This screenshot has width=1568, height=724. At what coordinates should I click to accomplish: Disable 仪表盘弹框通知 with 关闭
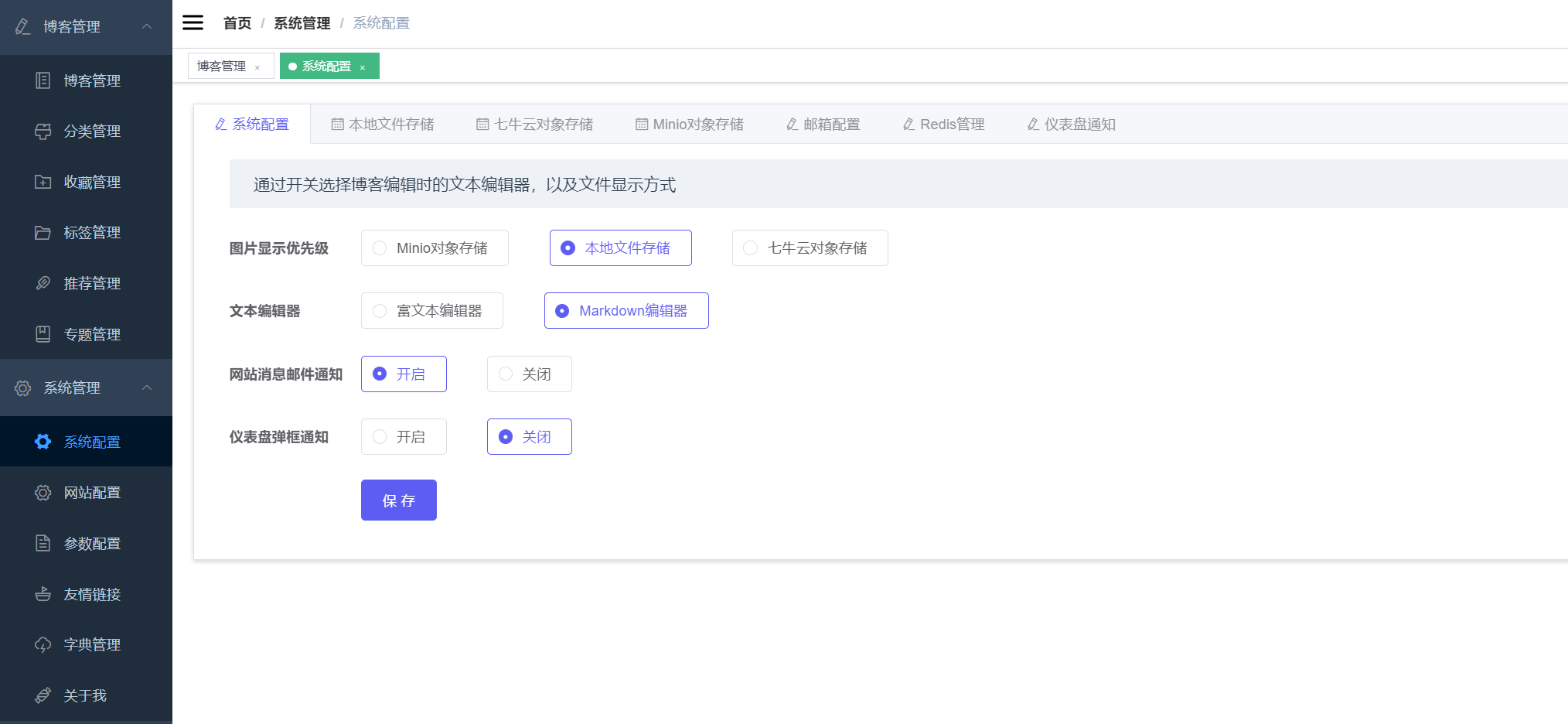pyautogui.click(x=529, y=436)
